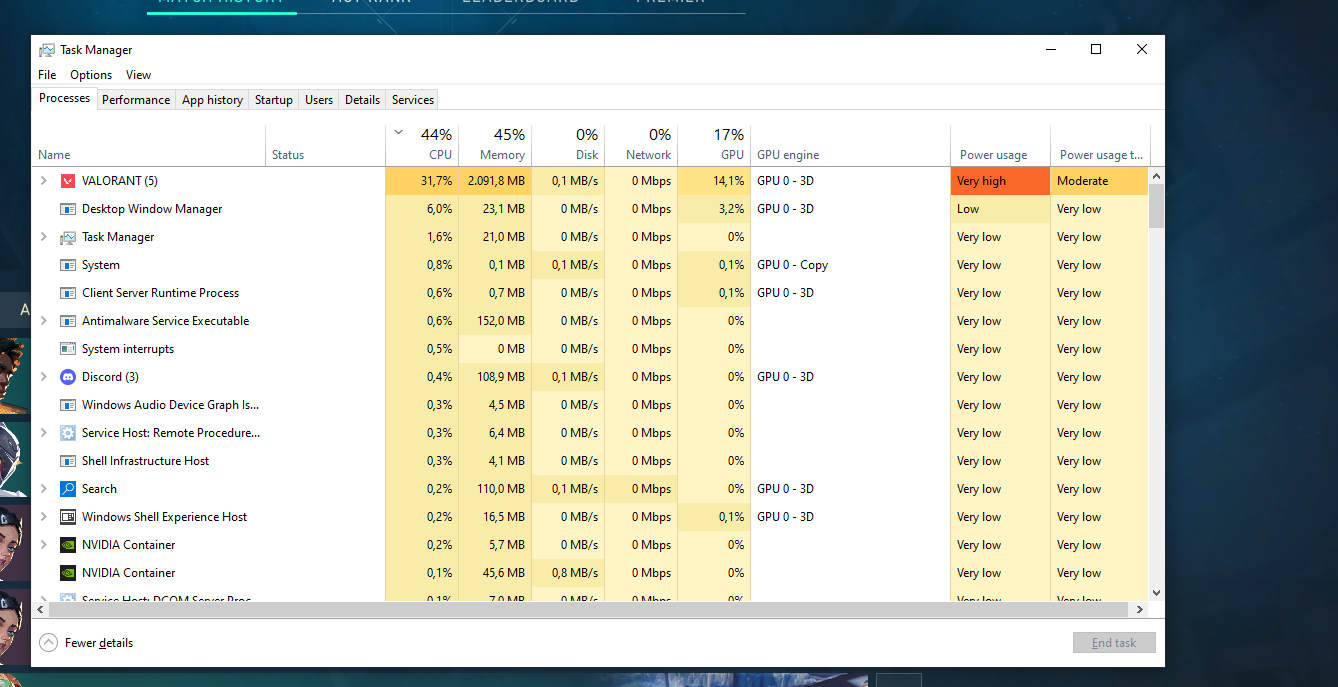Switch to the Users tab
Screen dimensions: 1338x687
pos(319,100)
